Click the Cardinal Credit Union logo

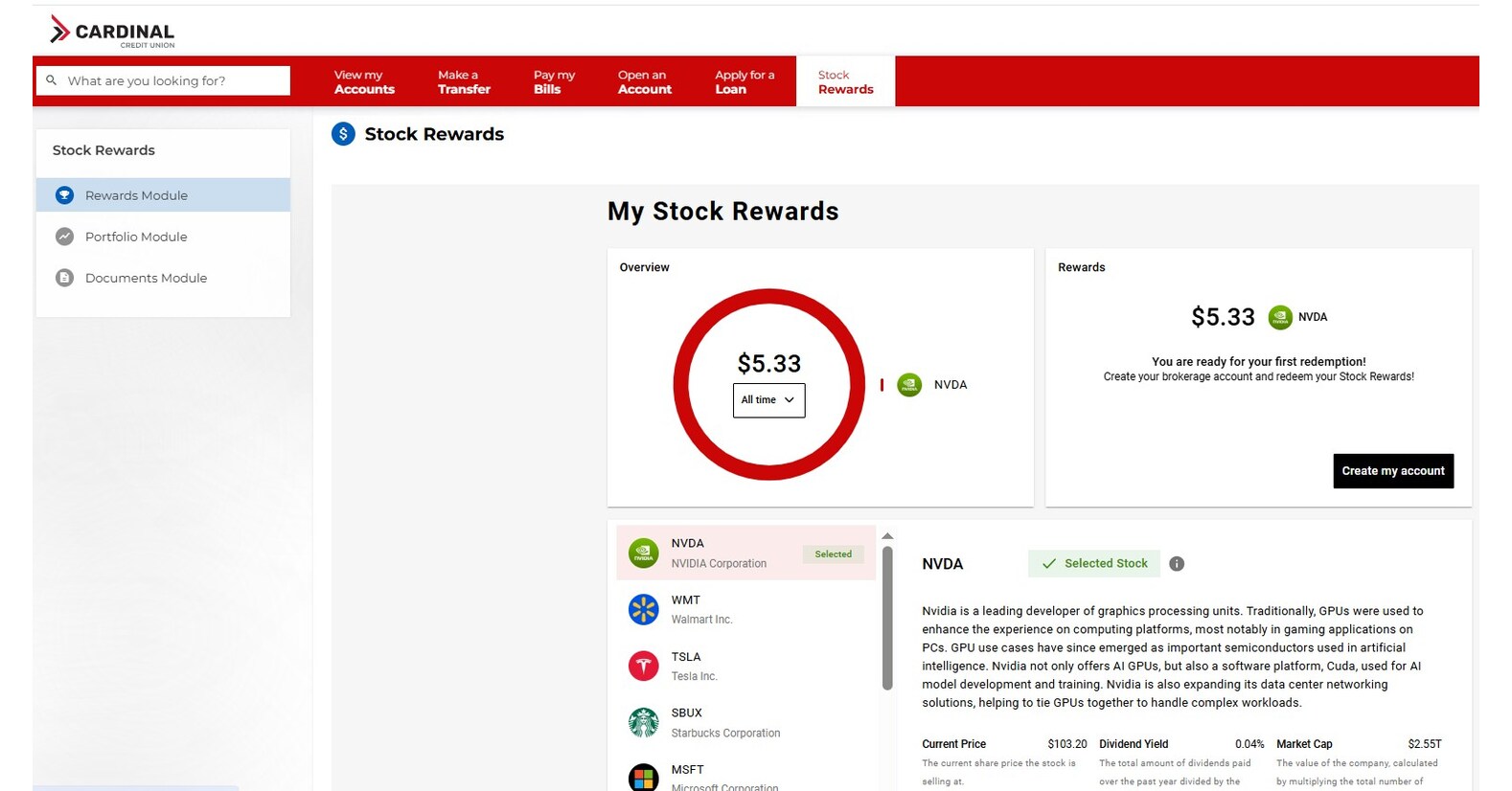112,32
